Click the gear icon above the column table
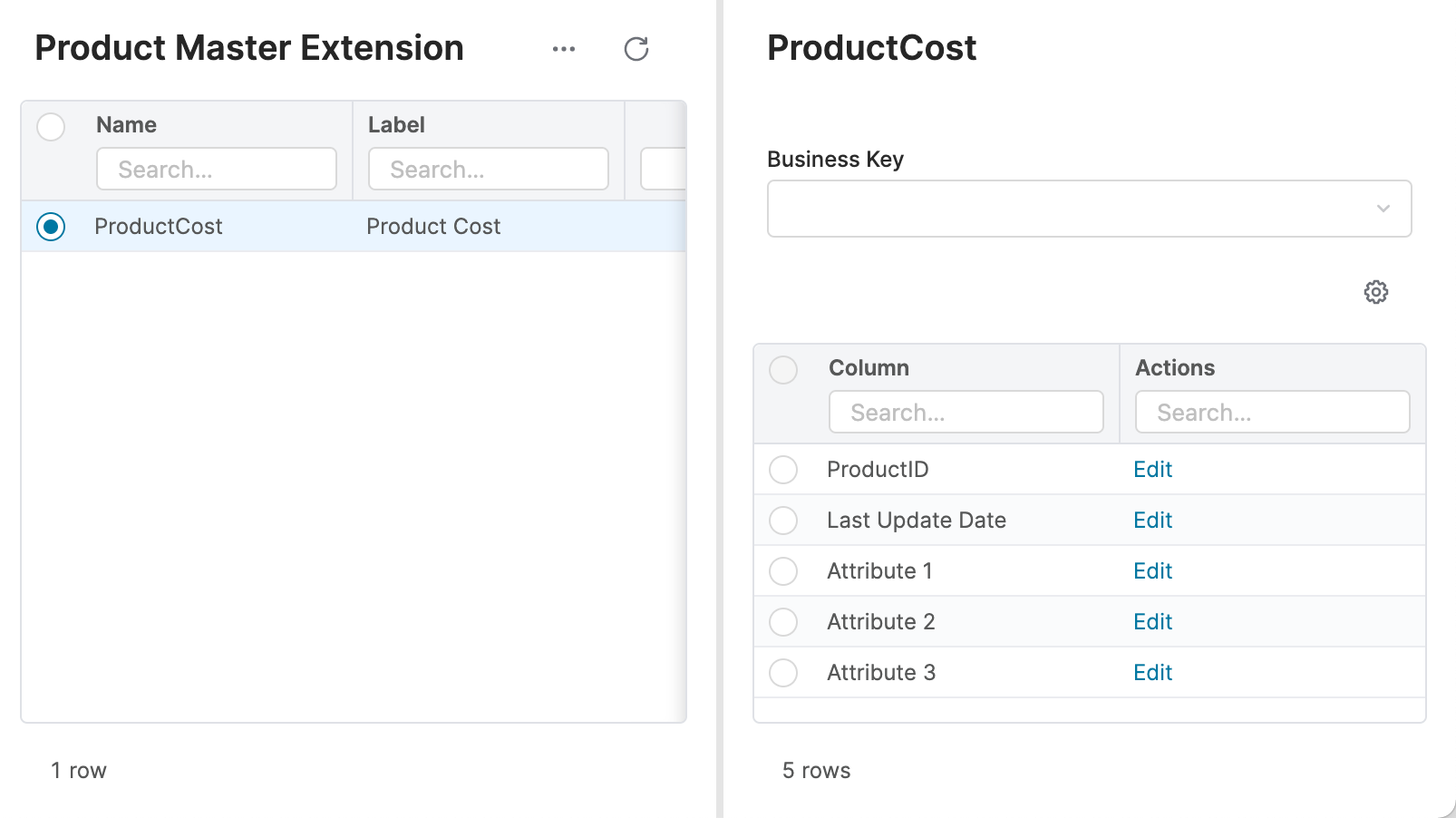The width and height of the screenshot is (1456, 818). [1376, 291]
